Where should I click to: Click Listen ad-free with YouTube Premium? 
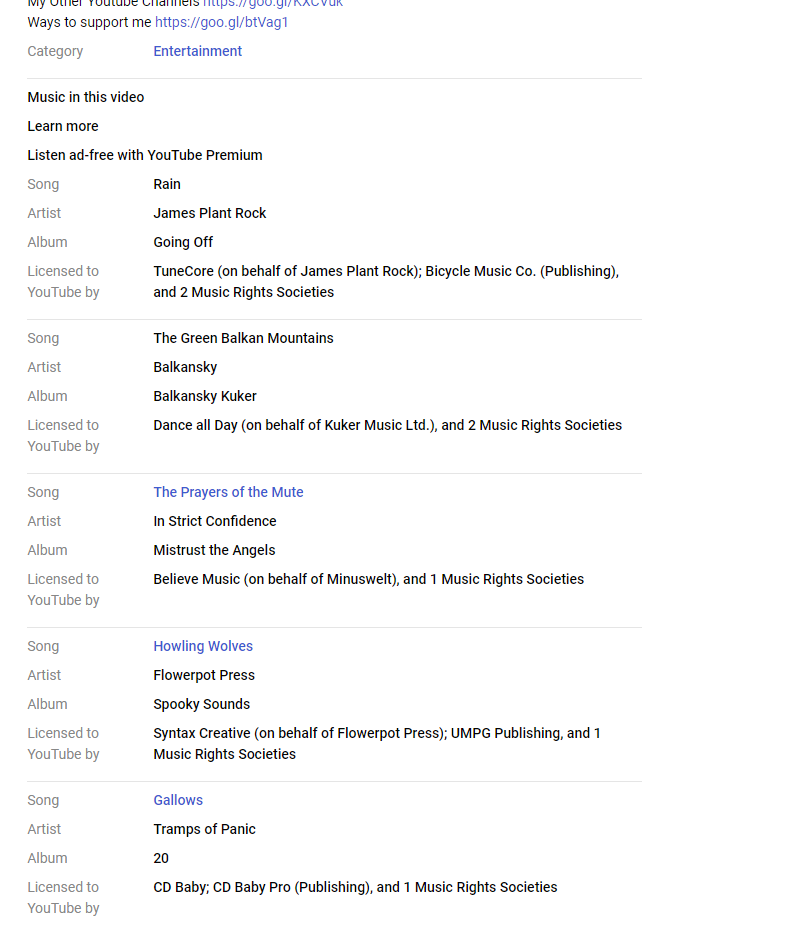pyautogui.click(x=145, y=155)
